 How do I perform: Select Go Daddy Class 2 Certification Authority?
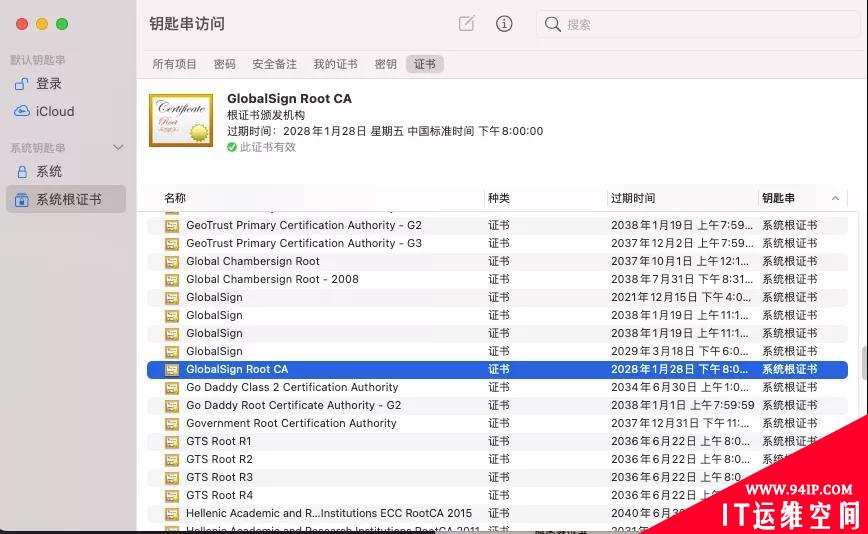[x=292, y=387]
